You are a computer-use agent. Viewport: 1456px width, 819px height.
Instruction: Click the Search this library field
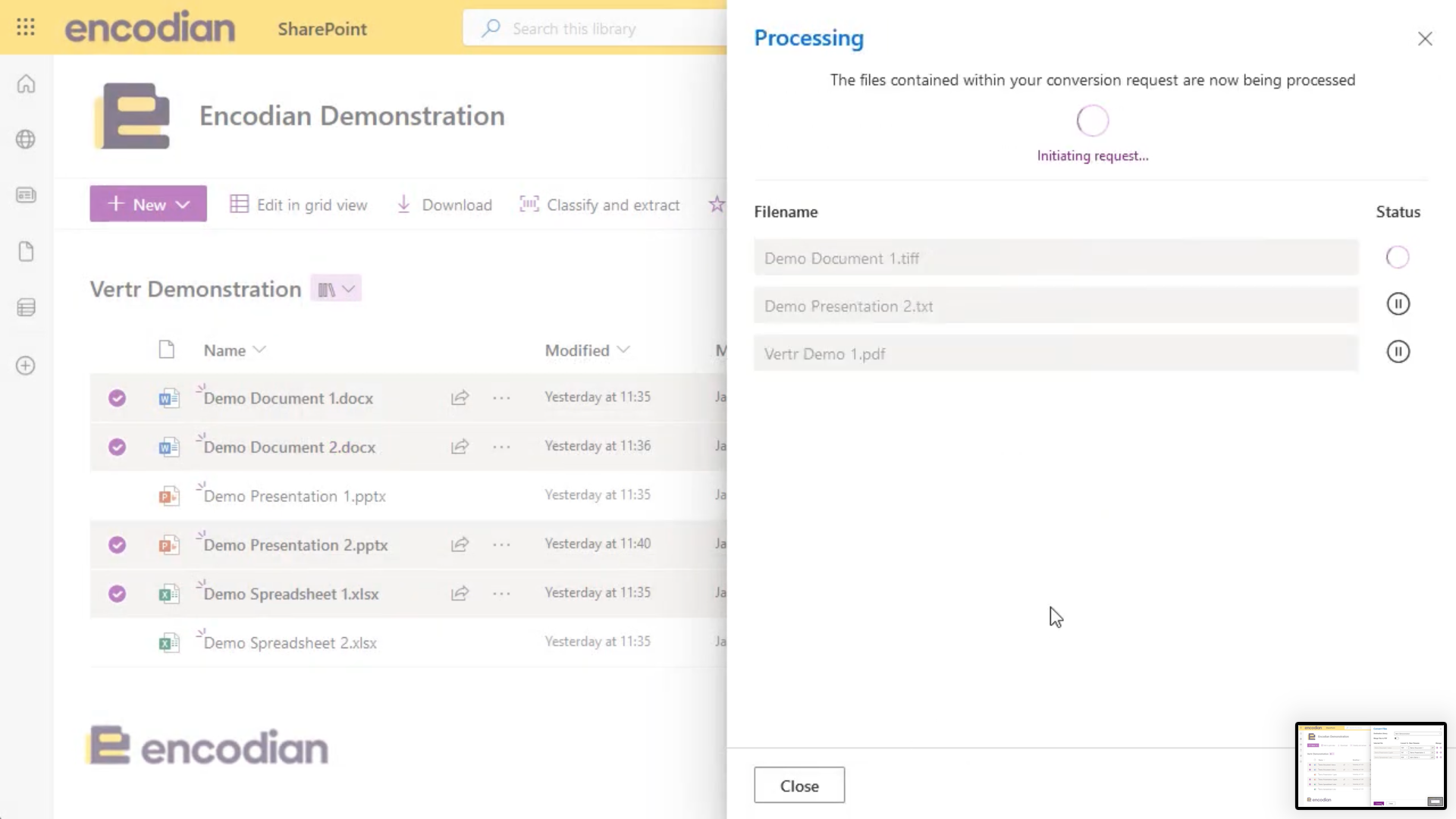click(595, 29)
